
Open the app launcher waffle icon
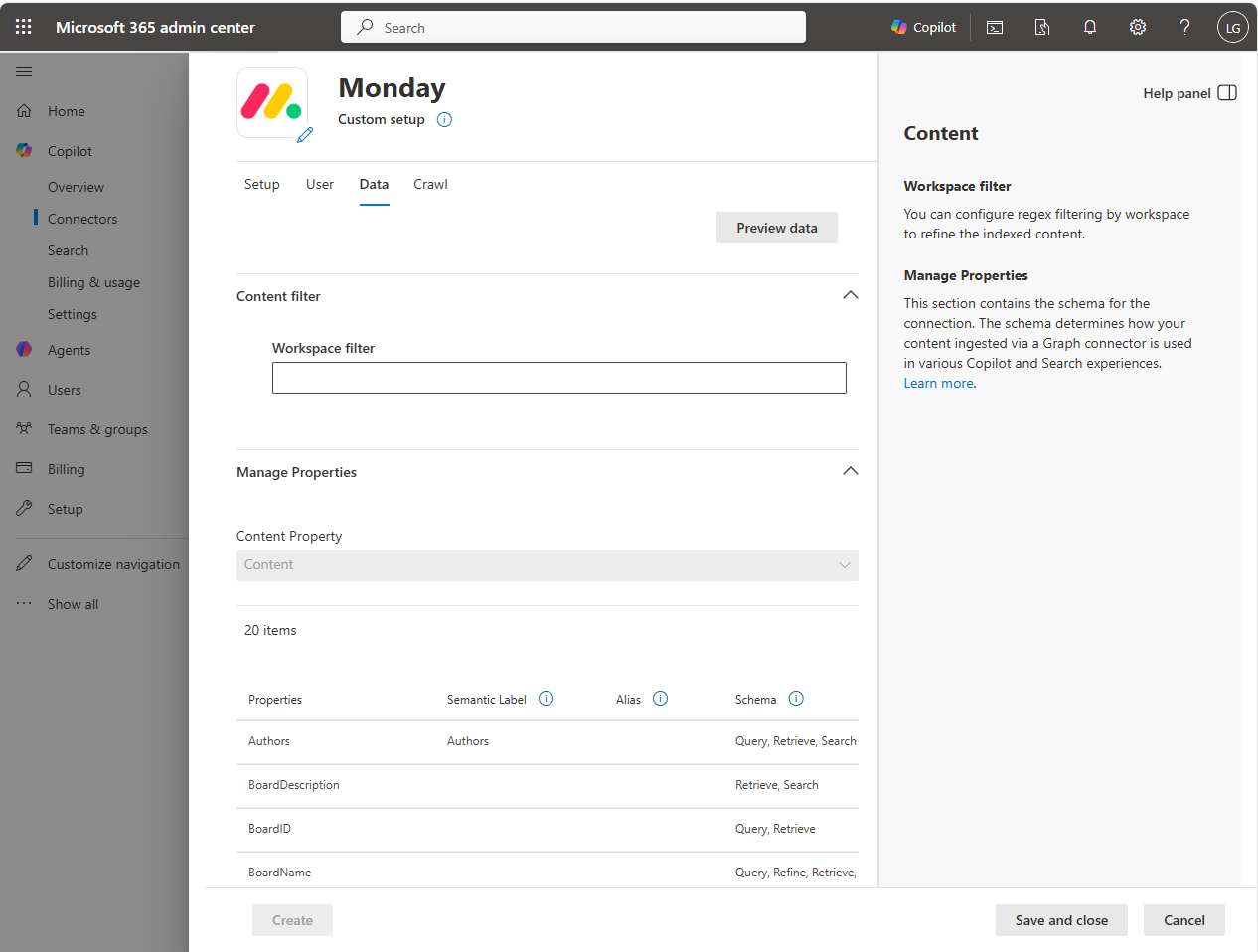24,27
